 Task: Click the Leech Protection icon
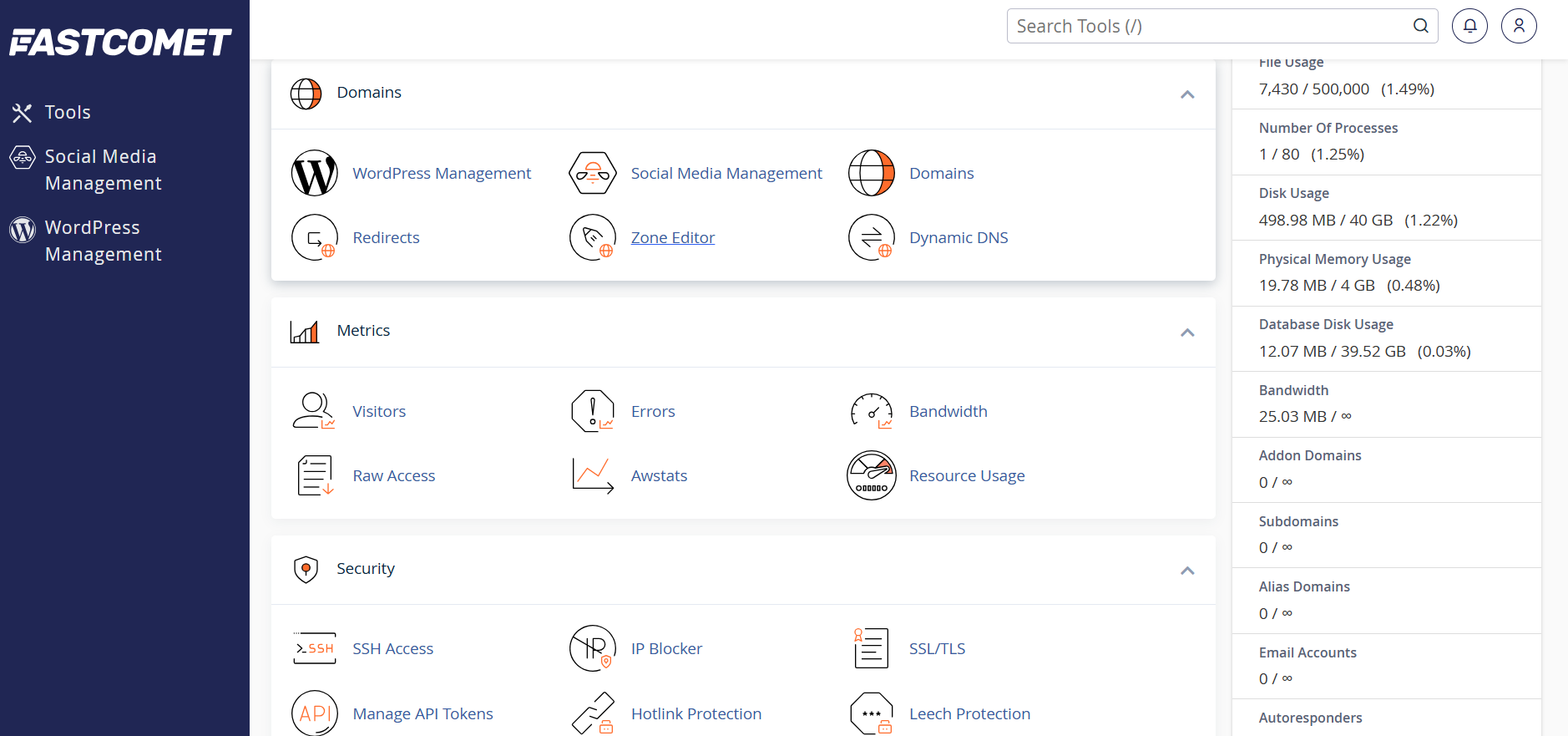[x=872, y=713]
